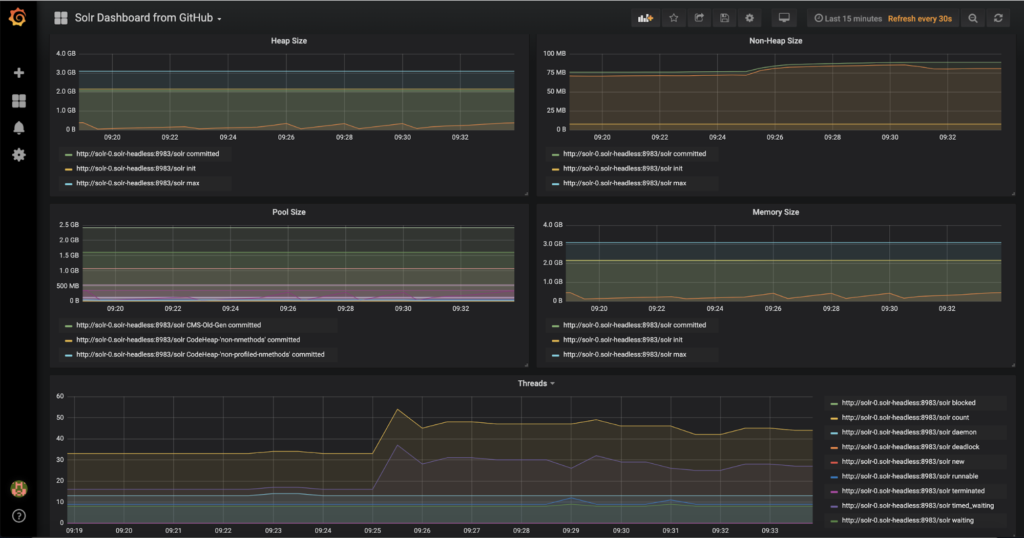
Task: Click the 2.5 GB y-axis label in Pool Size
Action: tap(69, 225)
